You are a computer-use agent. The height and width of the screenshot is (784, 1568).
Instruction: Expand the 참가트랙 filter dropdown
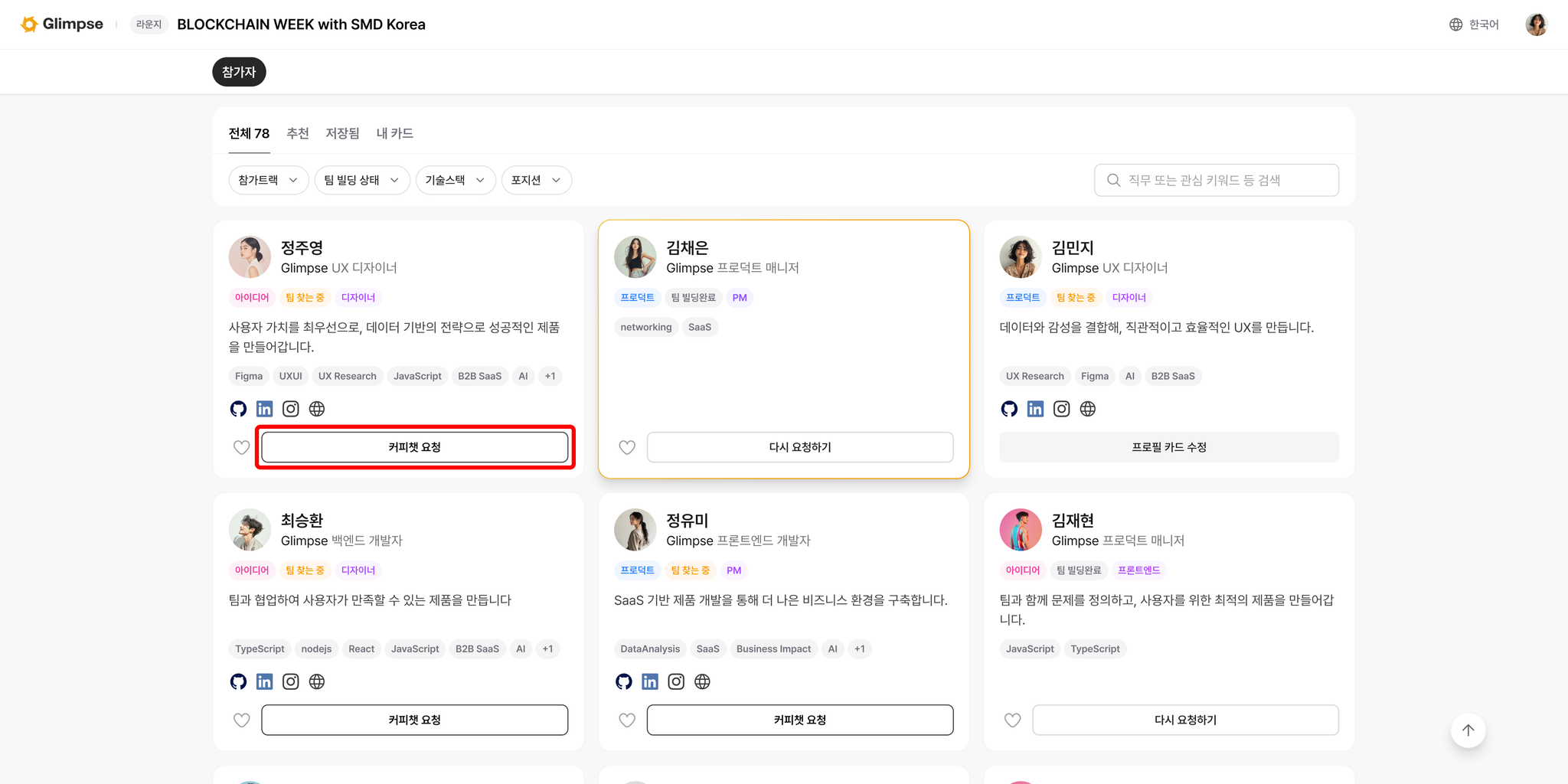(x=268, y=180)
